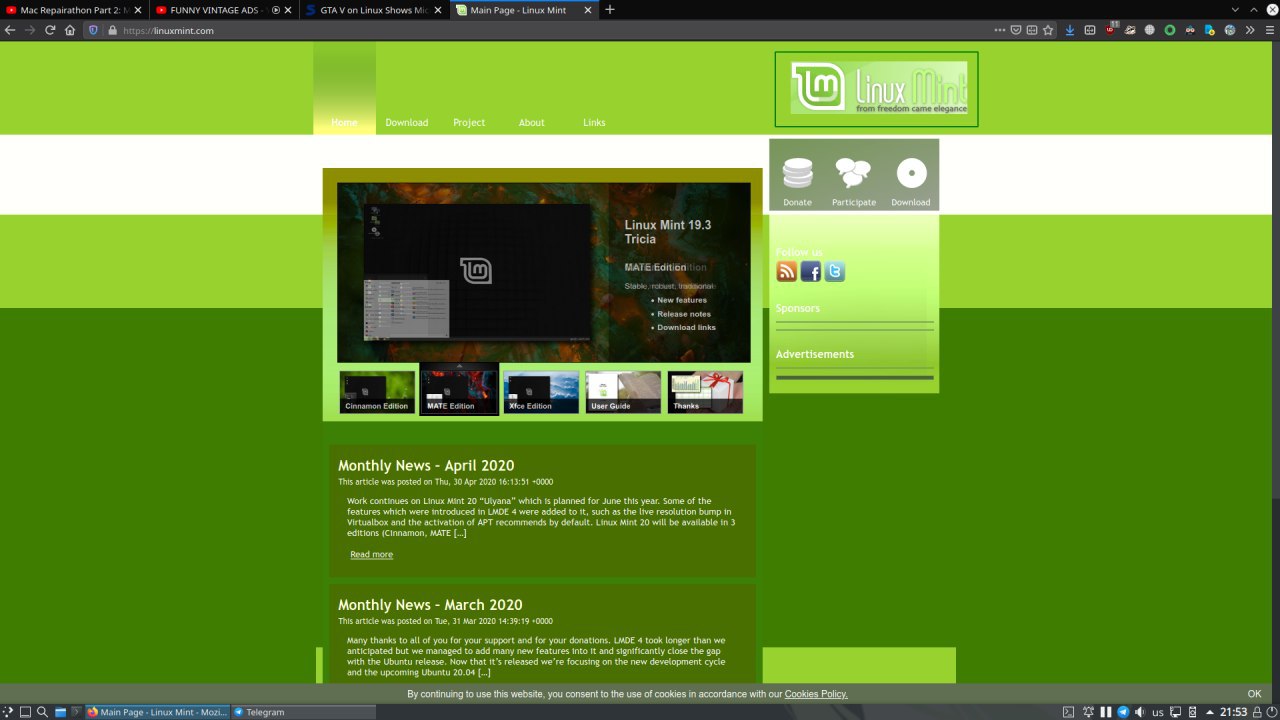
Task: Click the lock screen icon
Action: click(1255, 712)
